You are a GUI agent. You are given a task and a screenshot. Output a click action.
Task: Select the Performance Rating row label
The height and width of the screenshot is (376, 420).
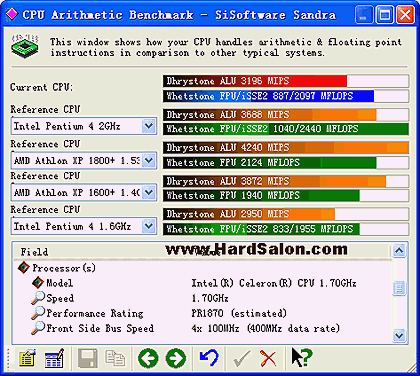pyautogui.click(x=95, y=313)
